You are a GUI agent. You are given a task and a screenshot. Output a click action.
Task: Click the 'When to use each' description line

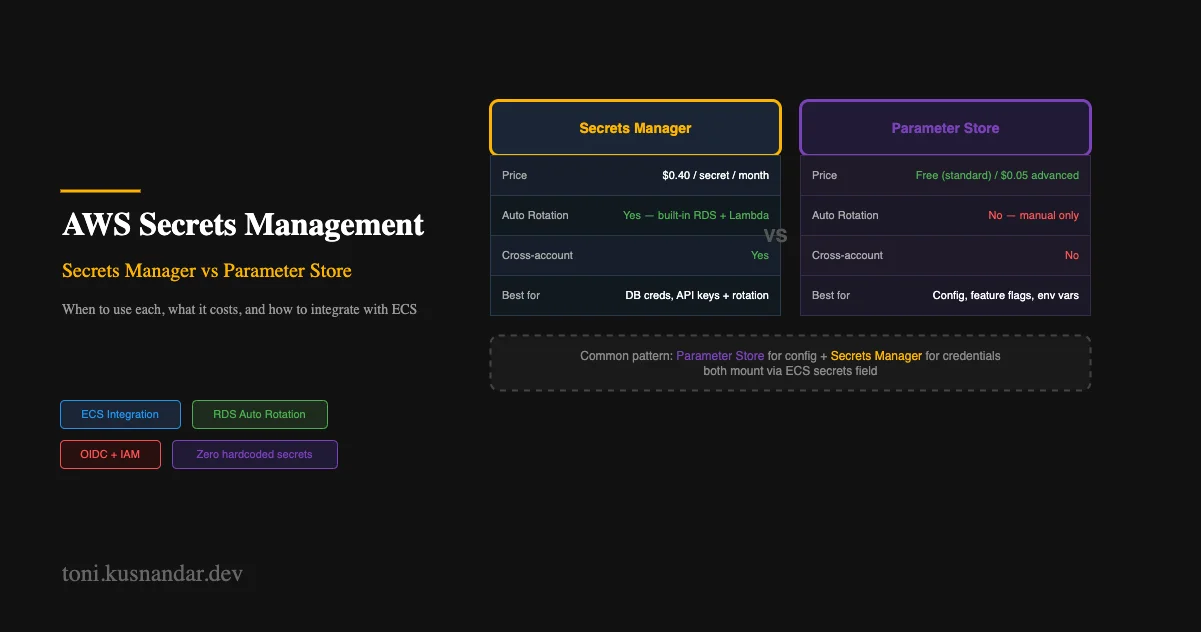[239, 309]
